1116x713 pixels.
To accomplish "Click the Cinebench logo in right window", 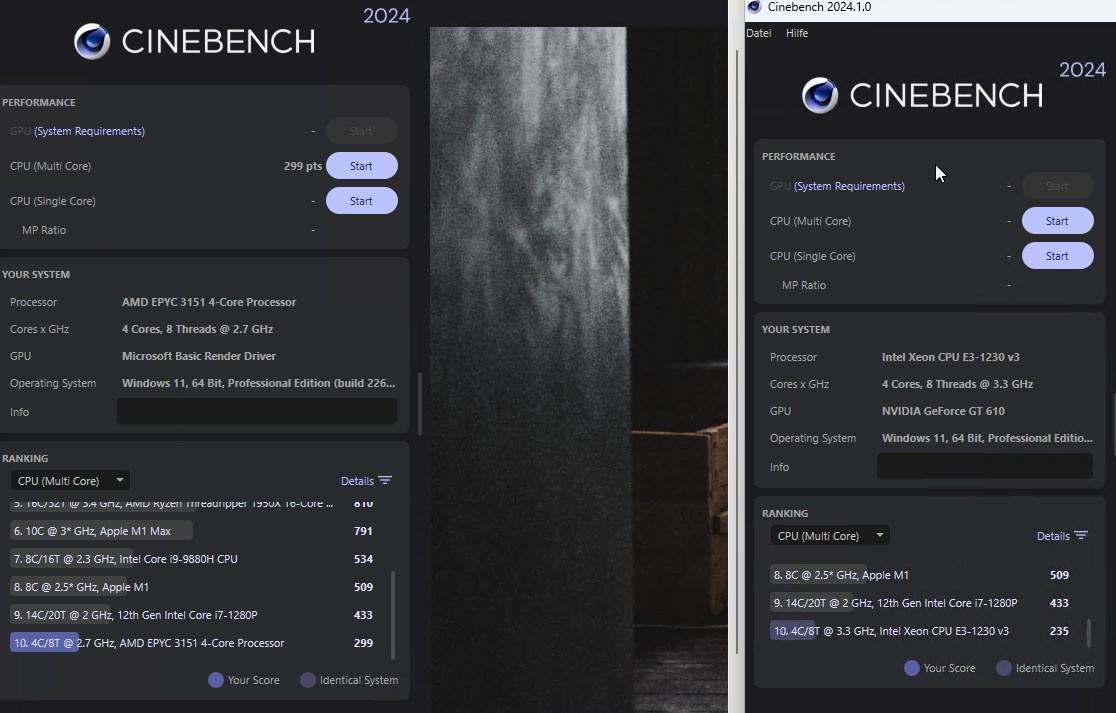I will point(820,95).
